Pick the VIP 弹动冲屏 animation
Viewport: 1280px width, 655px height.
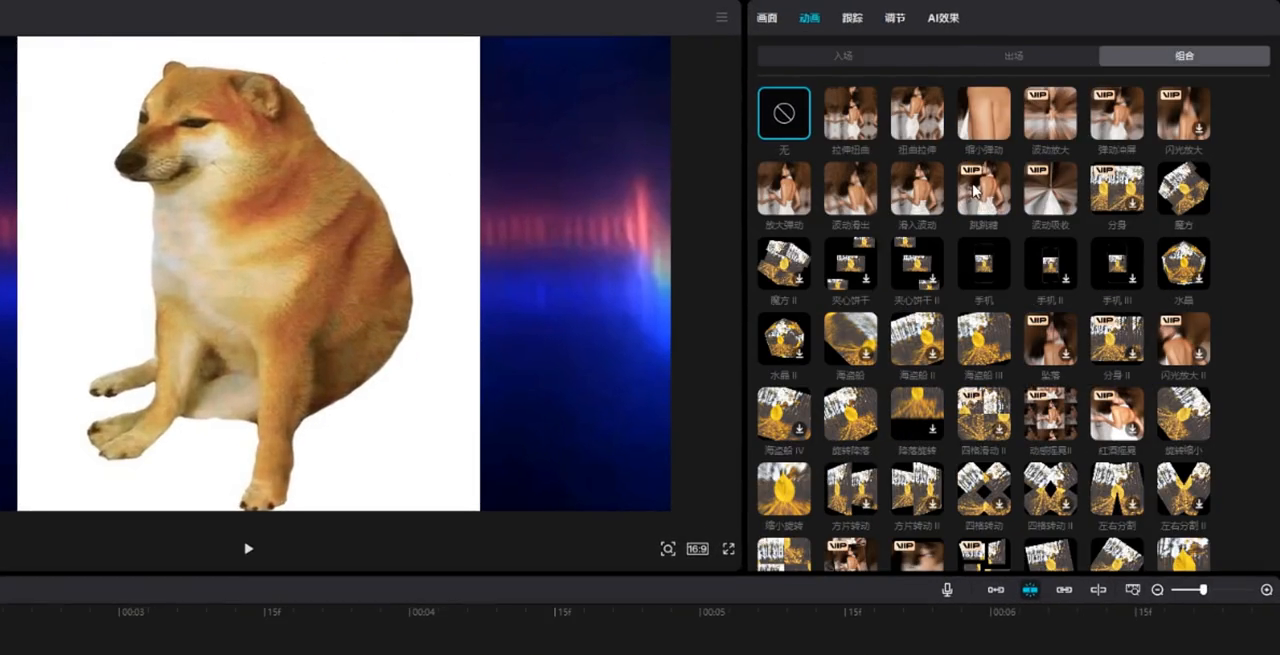(1117, 113)
